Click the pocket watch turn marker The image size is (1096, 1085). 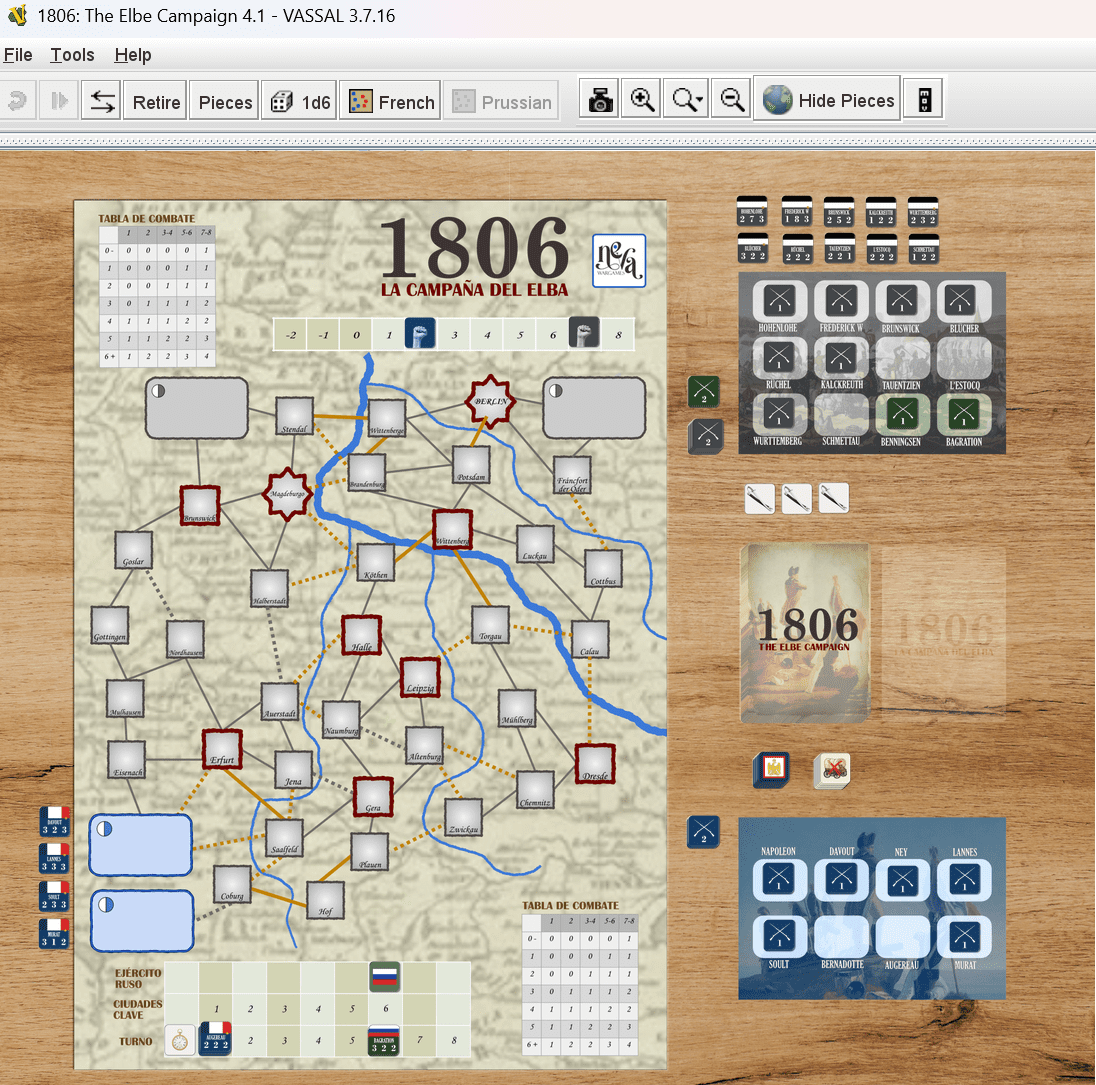(180, 1040)
